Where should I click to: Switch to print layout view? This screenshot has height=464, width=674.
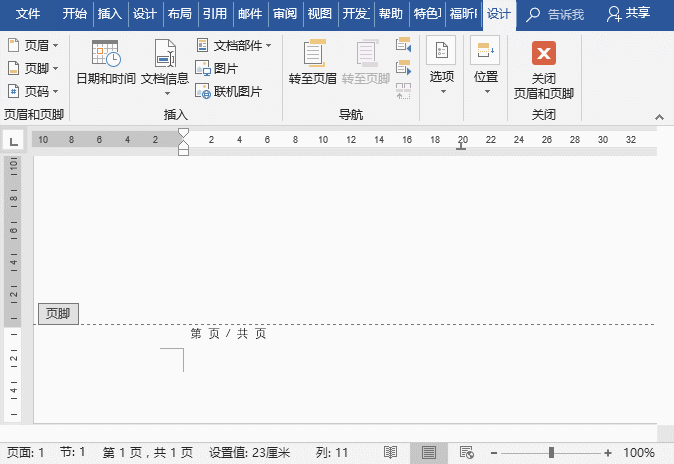[428, 453]
